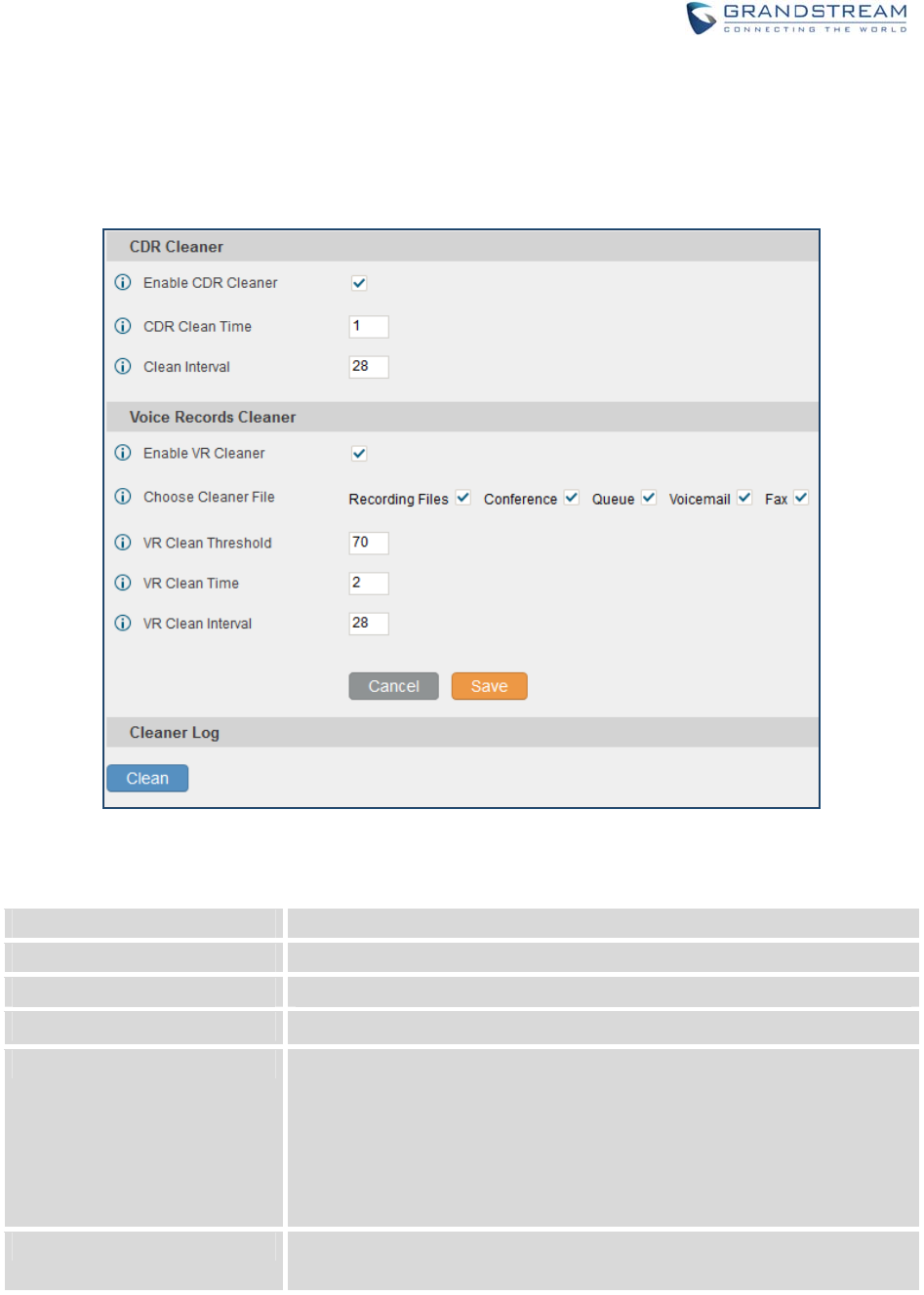Click the VR Clean Threshold label
The image size is (924, 1295).
tap(208, 543)
